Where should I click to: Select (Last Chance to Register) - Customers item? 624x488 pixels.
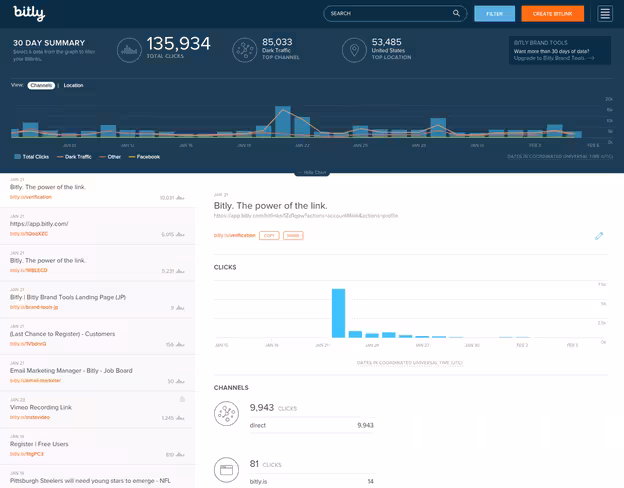[98, 336]
